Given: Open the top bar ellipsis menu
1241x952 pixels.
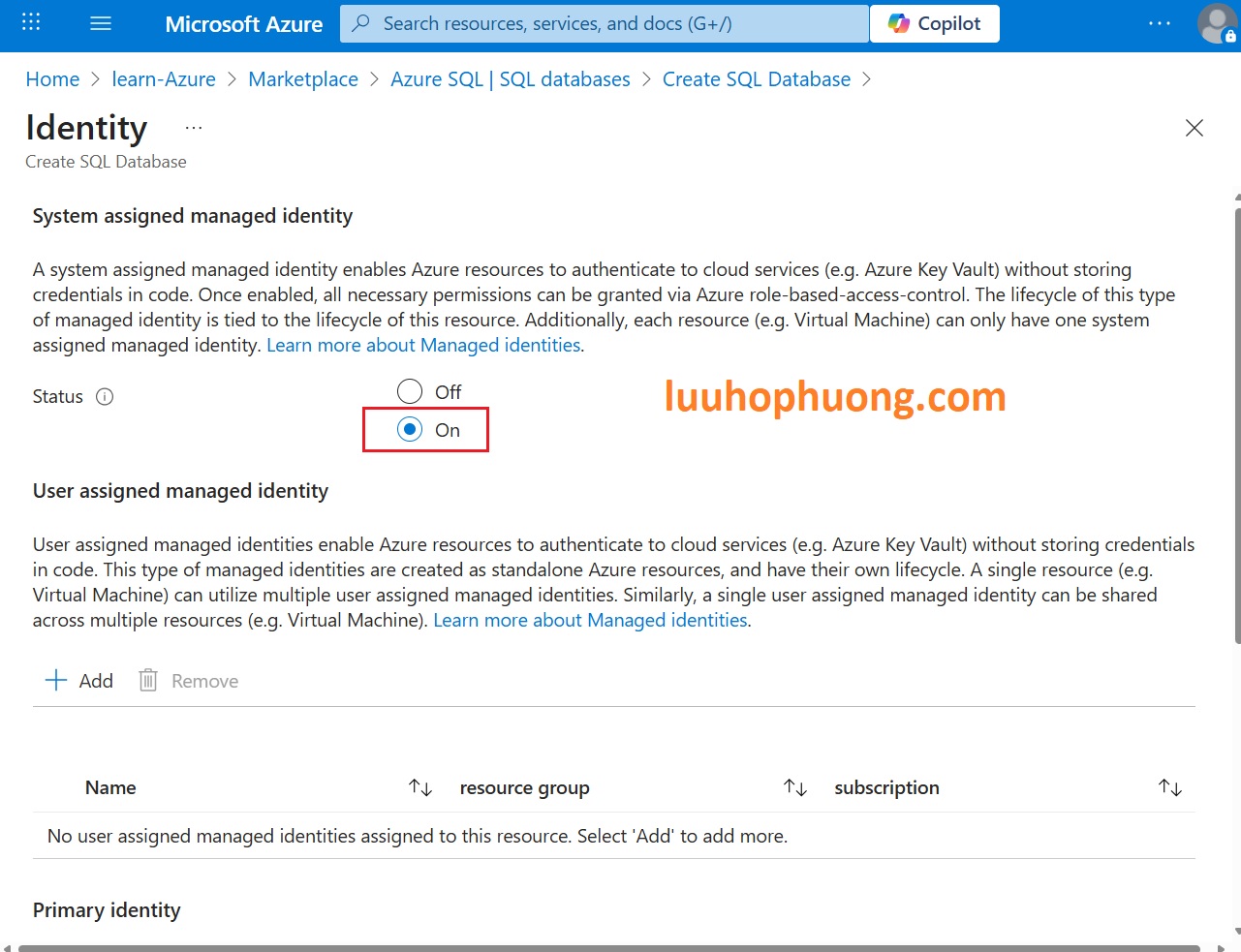Looking at the screenshot, I should point(1159,23).
